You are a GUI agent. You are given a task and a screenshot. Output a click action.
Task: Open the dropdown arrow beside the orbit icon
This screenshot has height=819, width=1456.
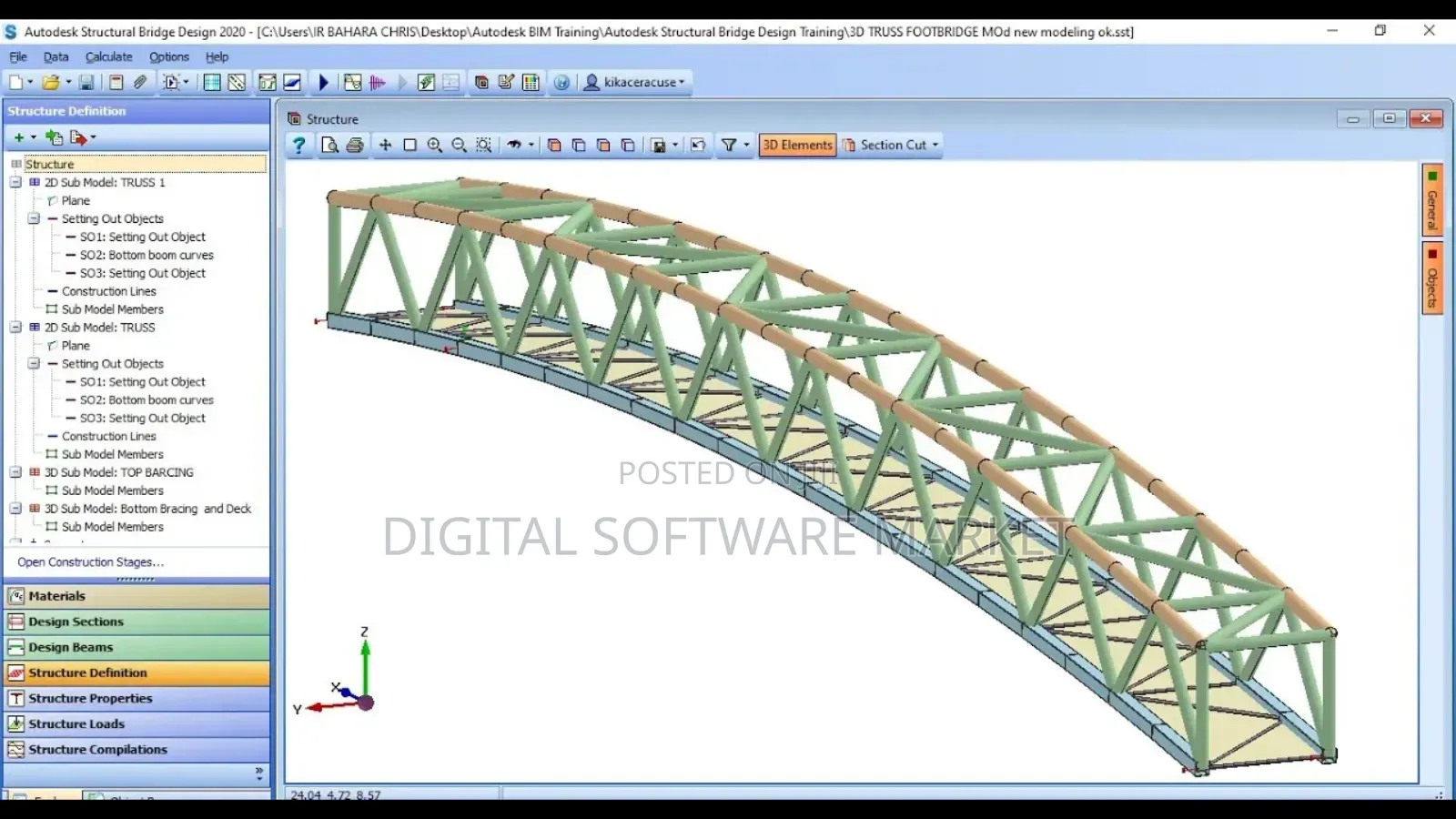click(531, 145)
